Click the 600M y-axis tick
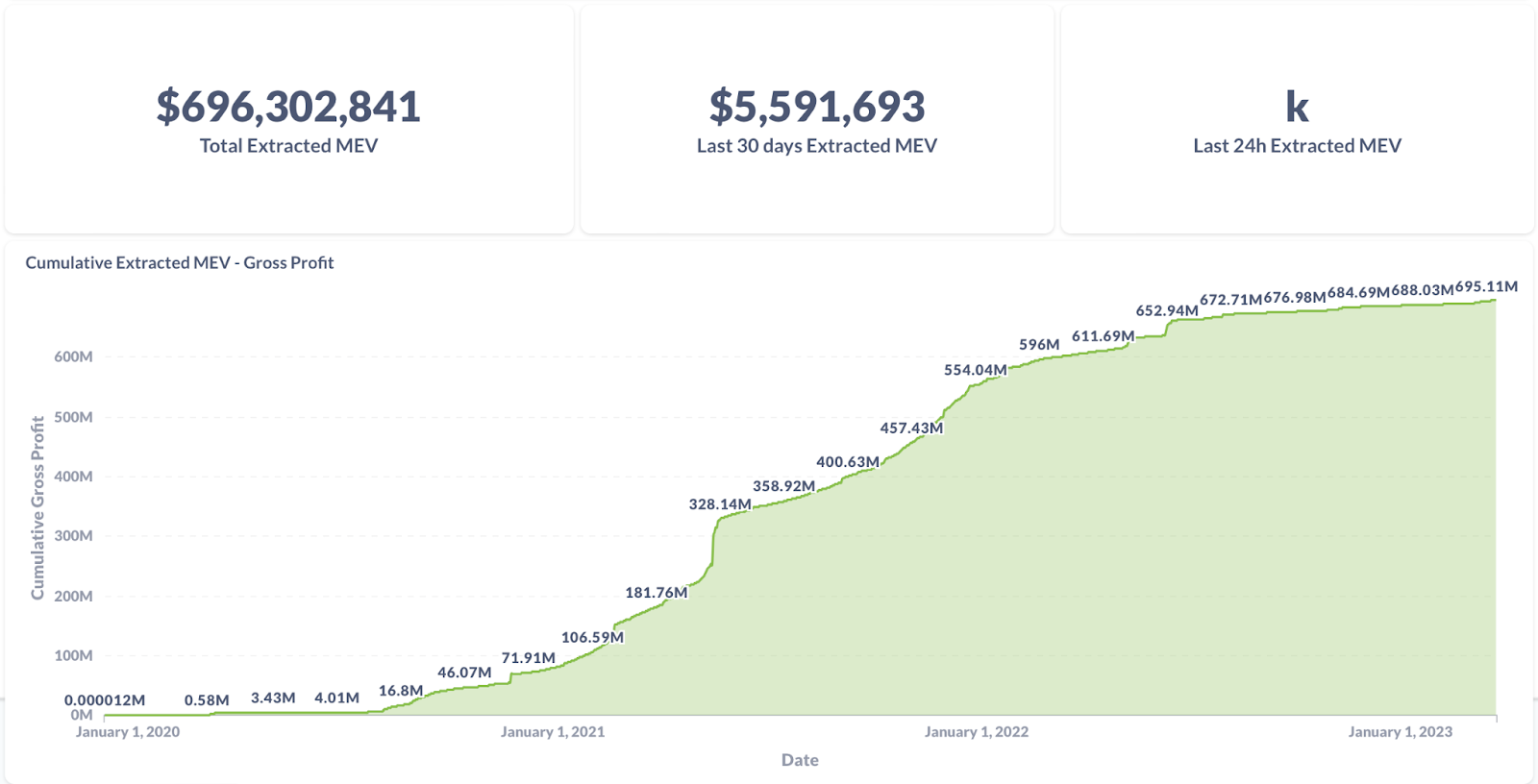 tap(73, 356)
